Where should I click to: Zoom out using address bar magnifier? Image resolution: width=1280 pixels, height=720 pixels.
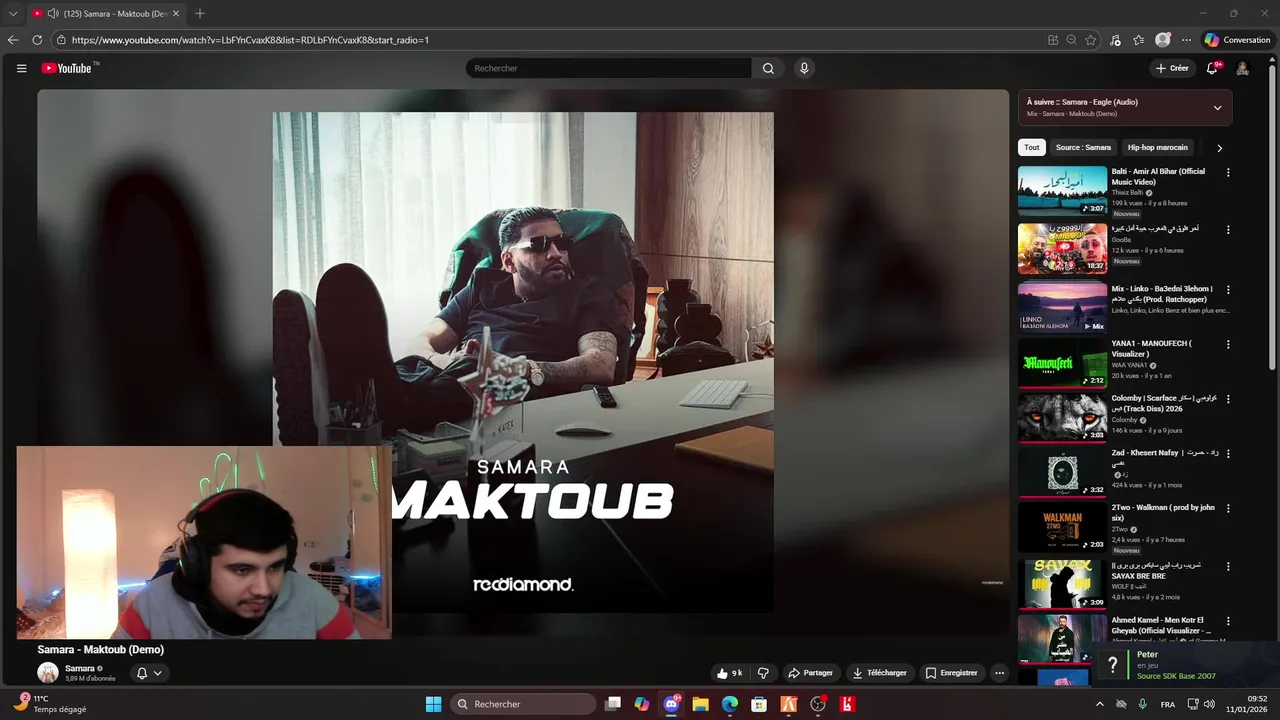click(1071, 40)
